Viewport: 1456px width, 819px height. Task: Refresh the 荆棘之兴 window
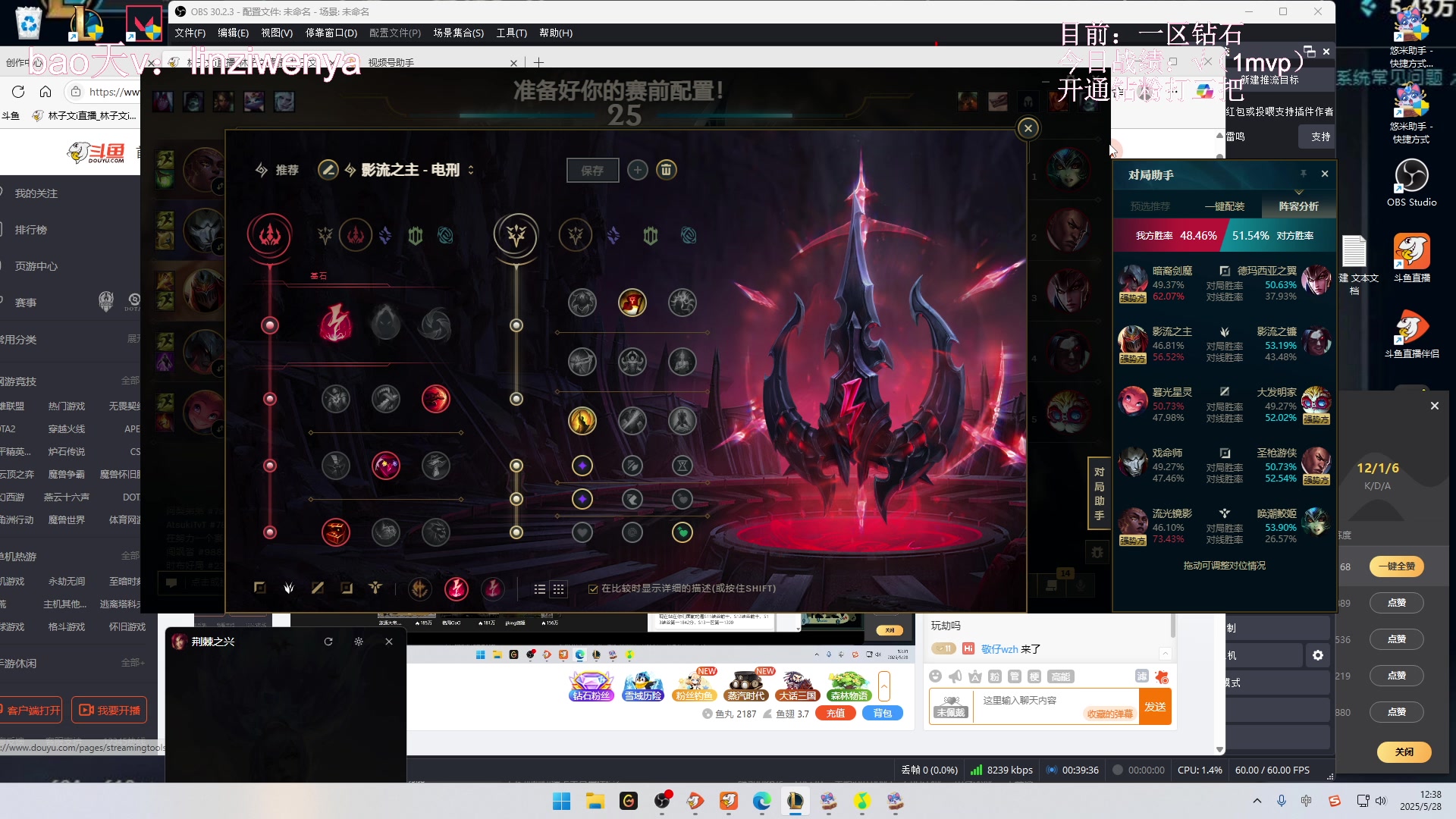pyautogui.click(x=328, y=642)
